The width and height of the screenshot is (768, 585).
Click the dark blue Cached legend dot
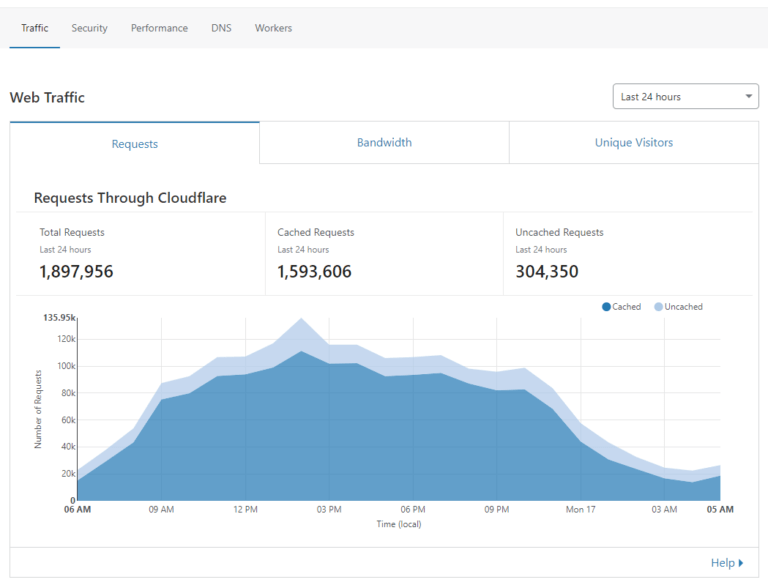tap(606, 307)
